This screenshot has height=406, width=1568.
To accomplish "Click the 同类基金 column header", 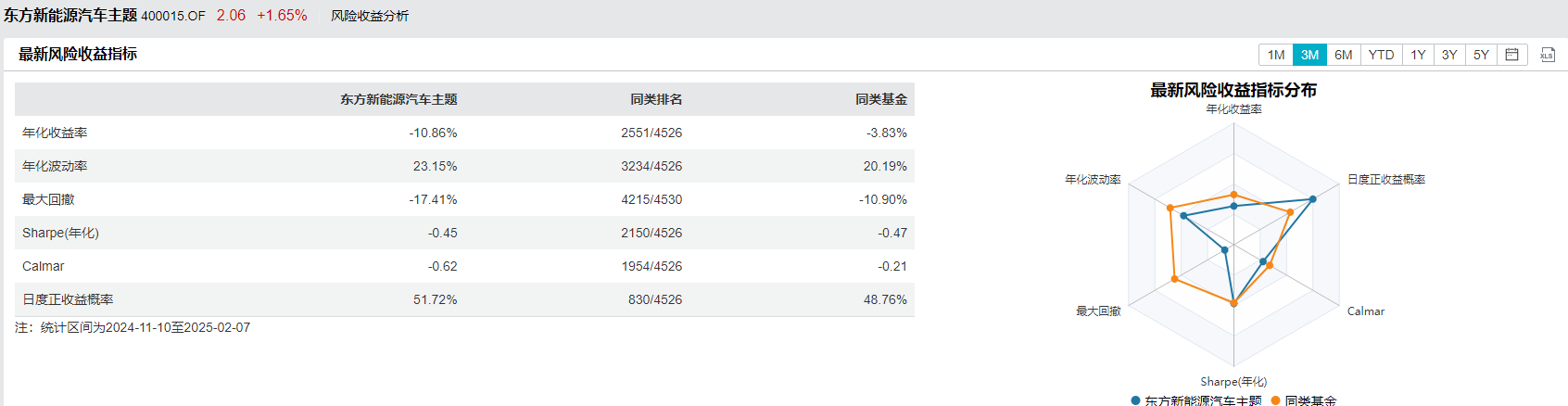I will 881,99.
